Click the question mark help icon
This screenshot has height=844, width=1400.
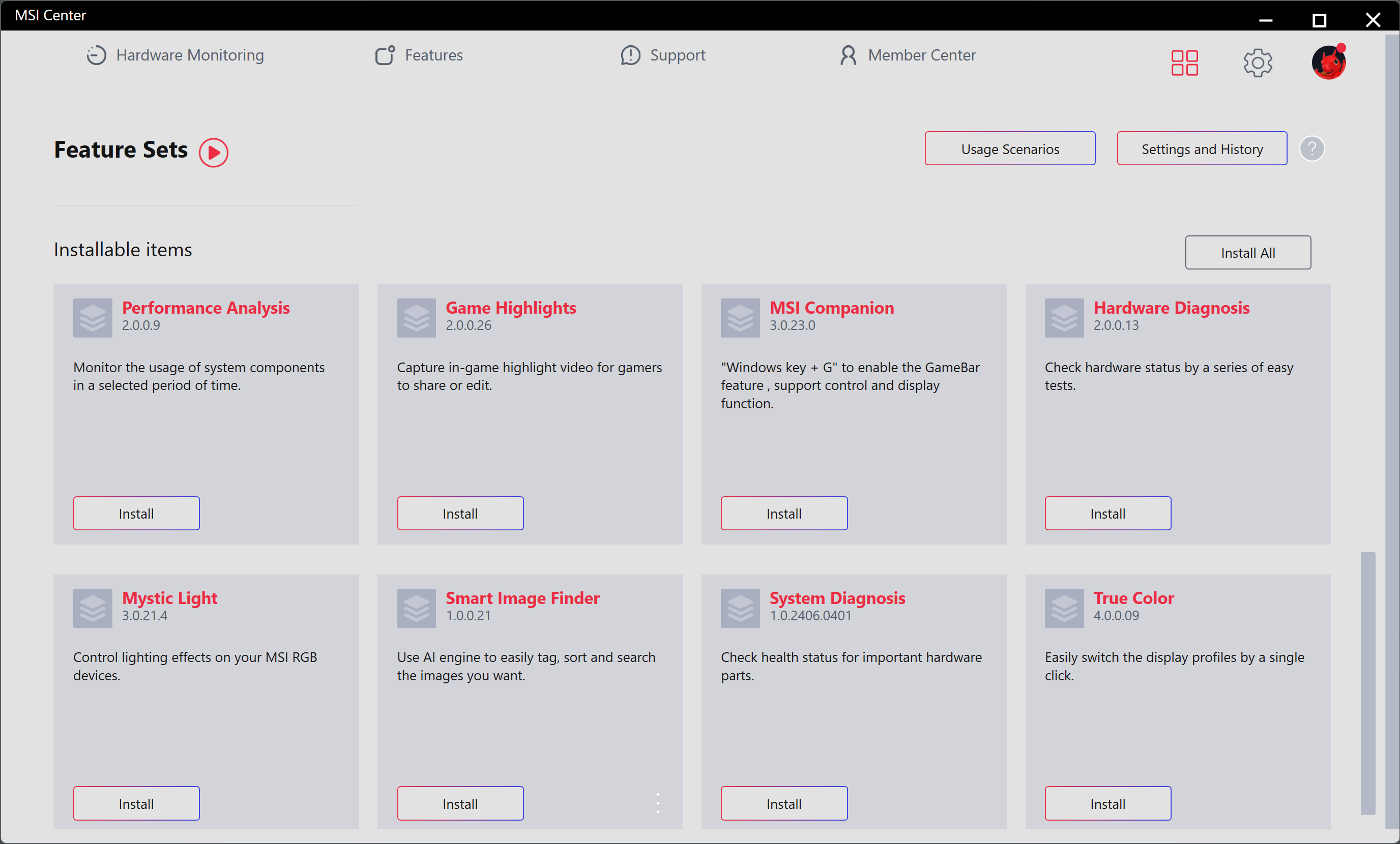[1312, 149]
